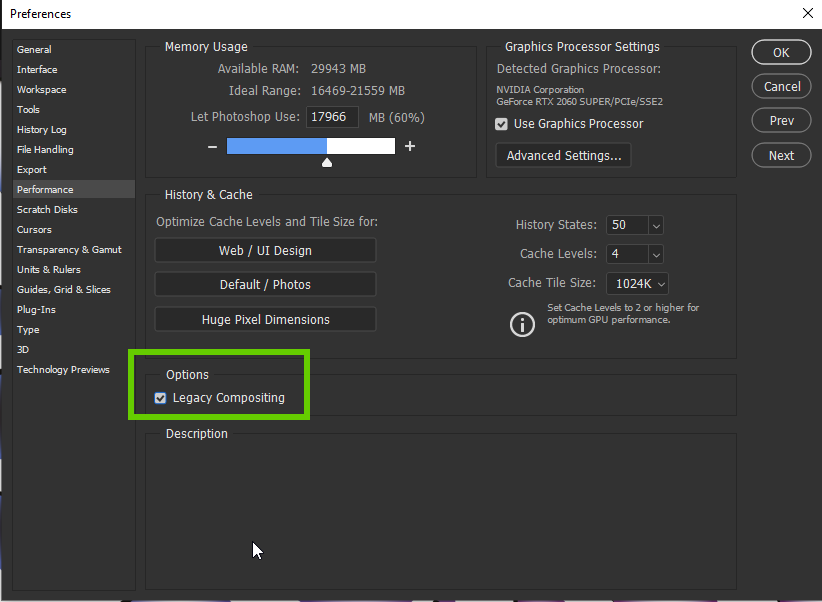Toggle Use Graphics Processor checkbox
822x602 pixels.
[501, 124]
